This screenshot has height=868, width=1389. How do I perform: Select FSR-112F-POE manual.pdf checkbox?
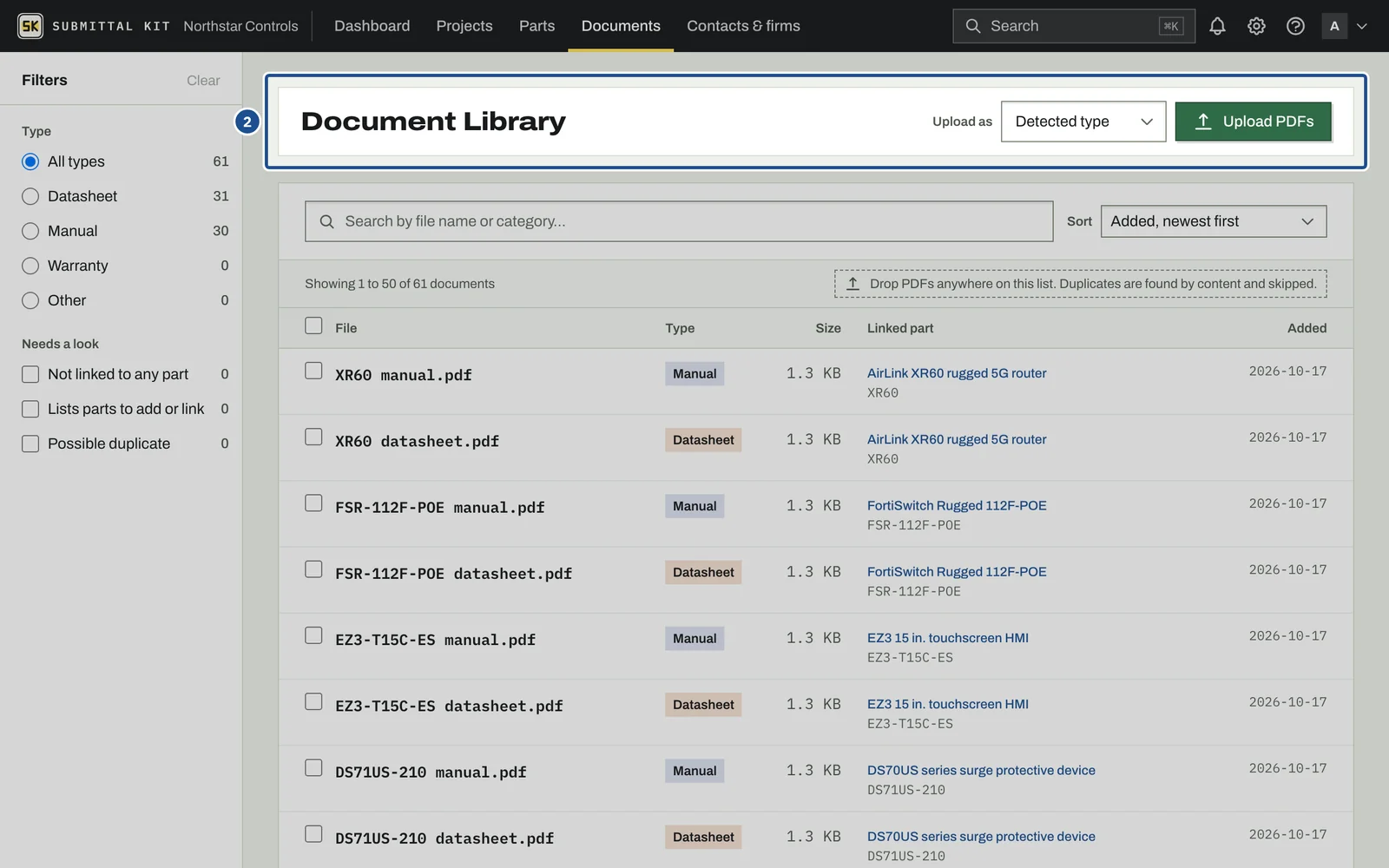pyautogui.click(x=313, y=503)
